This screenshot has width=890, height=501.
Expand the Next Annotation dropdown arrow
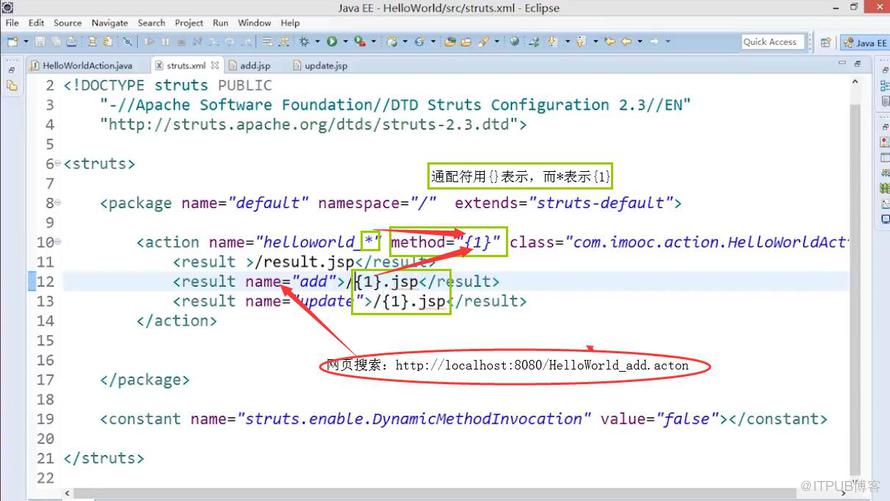(x=567, y=41)
